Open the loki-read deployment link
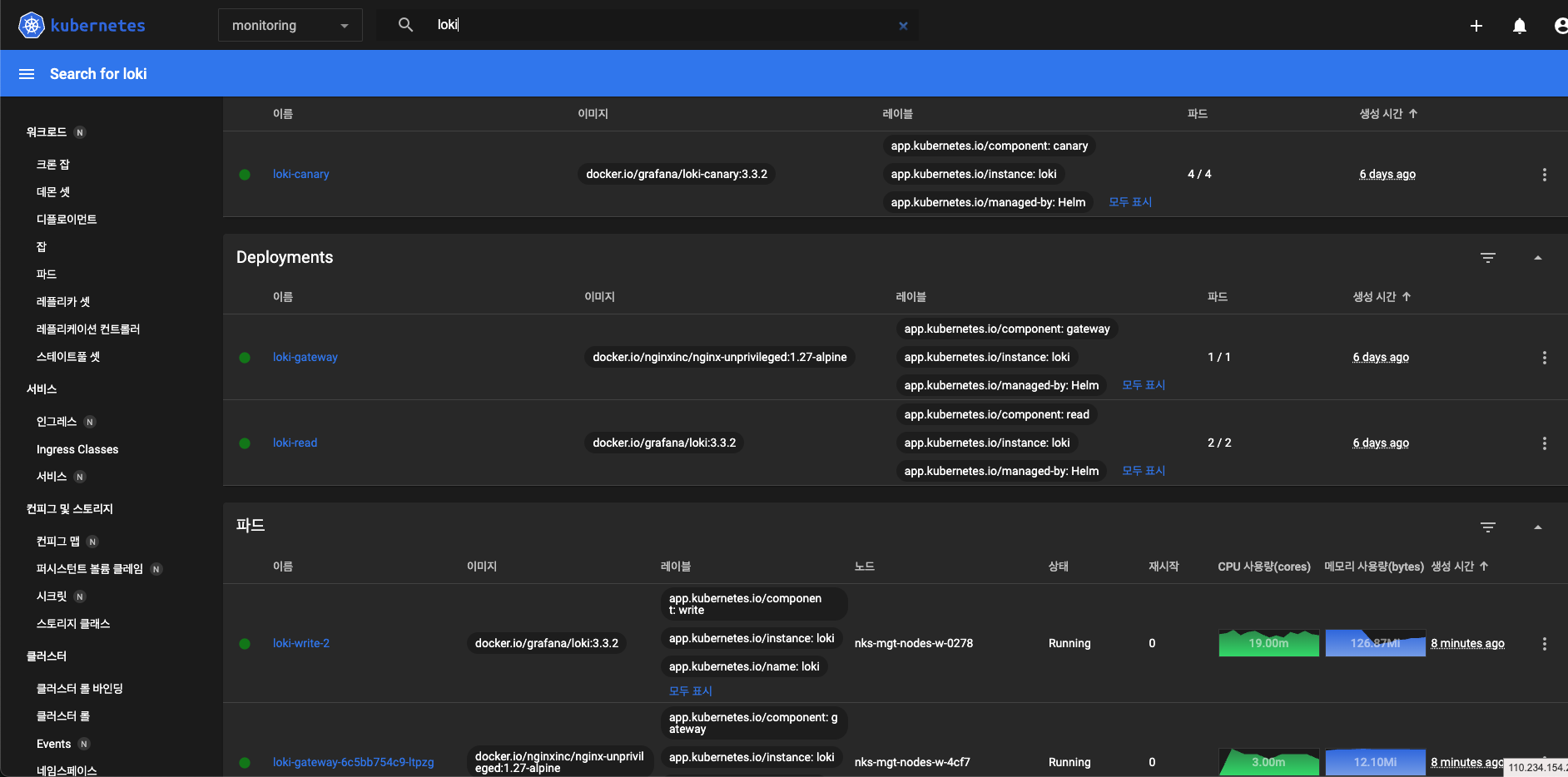The image size is (1568, 777). click(x=295, y=443)
